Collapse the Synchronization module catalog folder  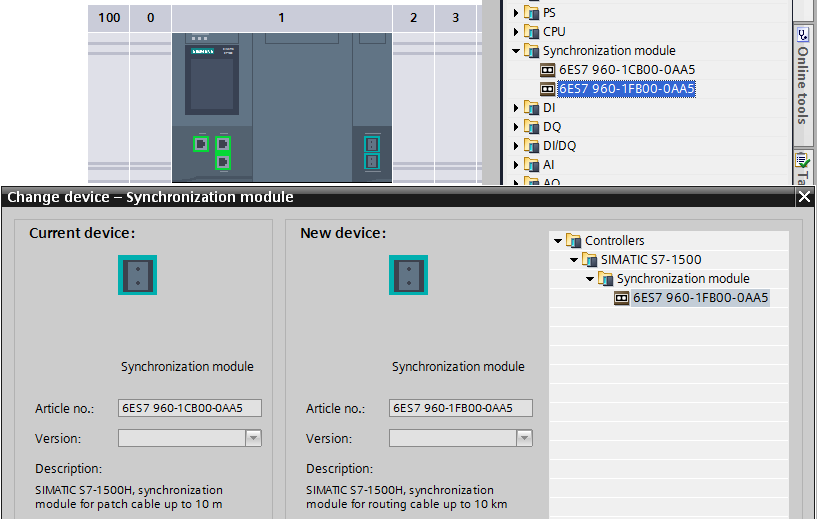click(516, 51)
